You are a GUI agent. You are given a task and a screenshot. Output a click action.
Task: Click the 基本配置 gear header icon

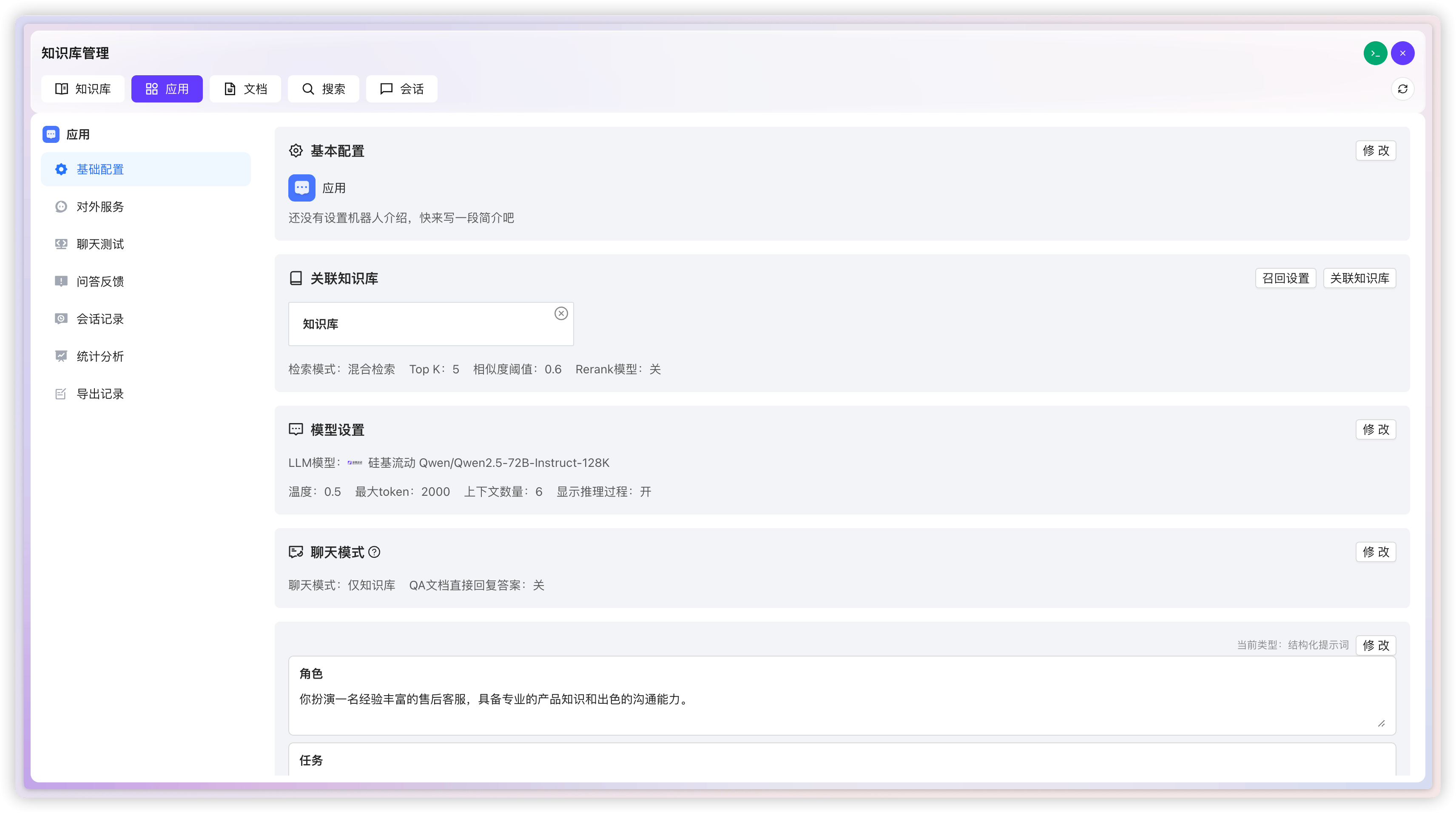pos(296,151)
